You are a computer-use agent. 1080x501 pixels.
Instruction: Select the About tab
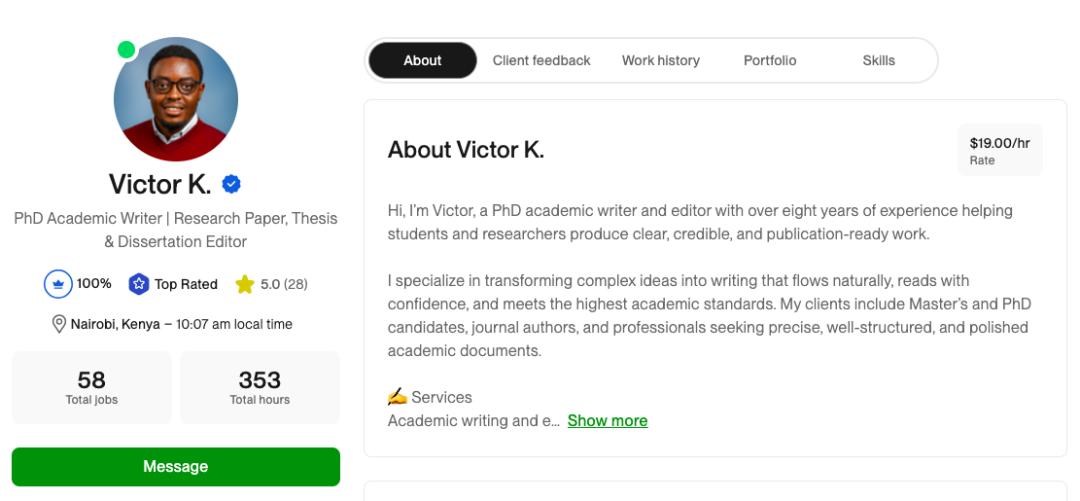tap(422, 61)
